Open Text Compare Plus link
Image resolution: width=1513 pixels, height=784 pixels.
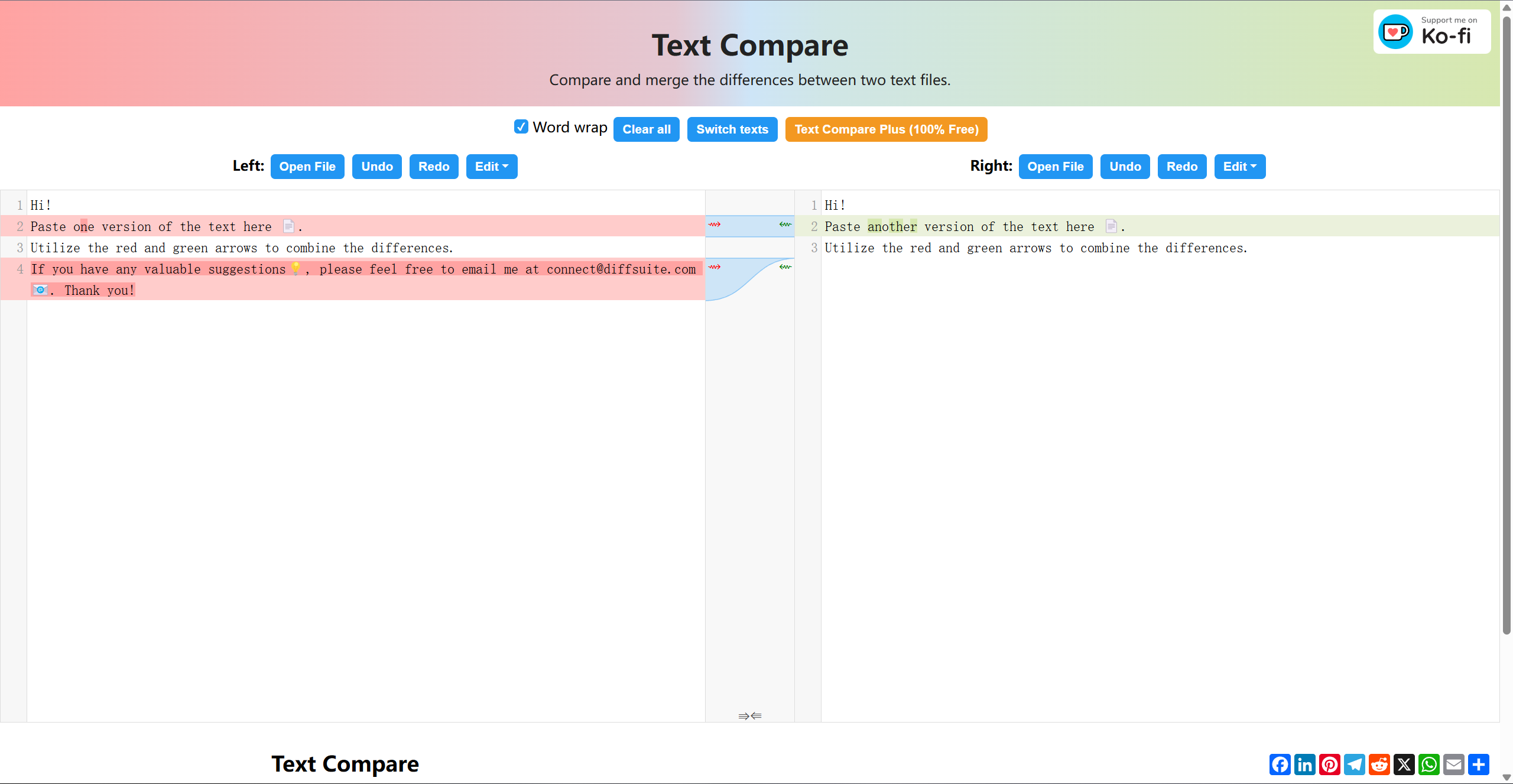[x=886, y=129]
